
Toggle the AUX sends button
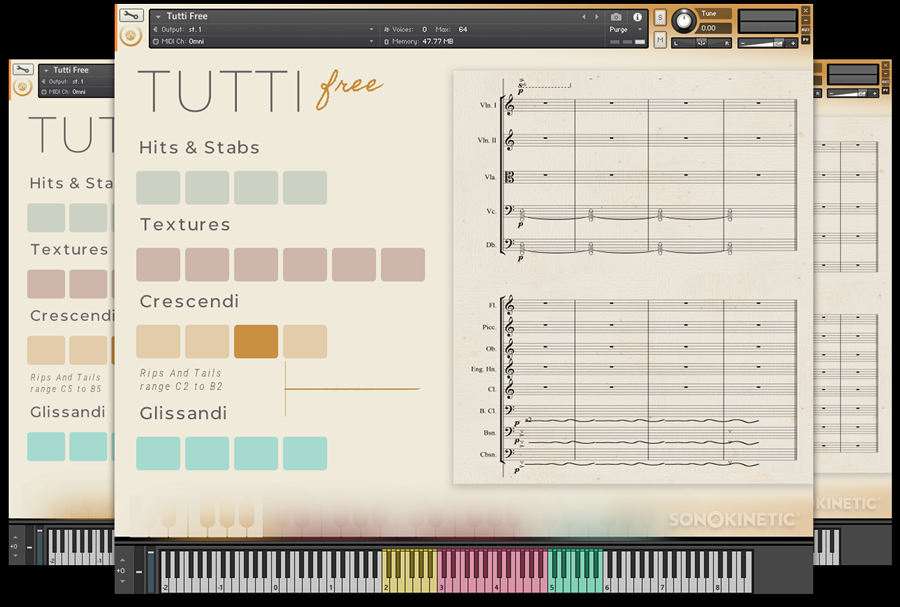click(806, 30)
